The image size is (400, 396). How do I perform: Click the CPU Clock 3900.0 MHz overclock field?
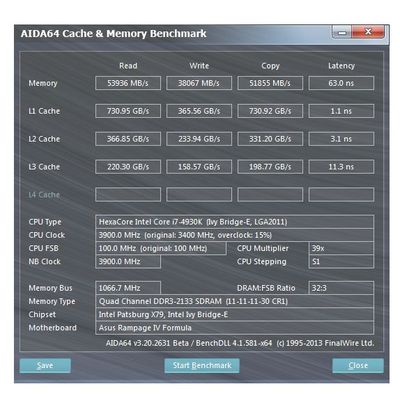pyautogui.click(x=235, y=235)
